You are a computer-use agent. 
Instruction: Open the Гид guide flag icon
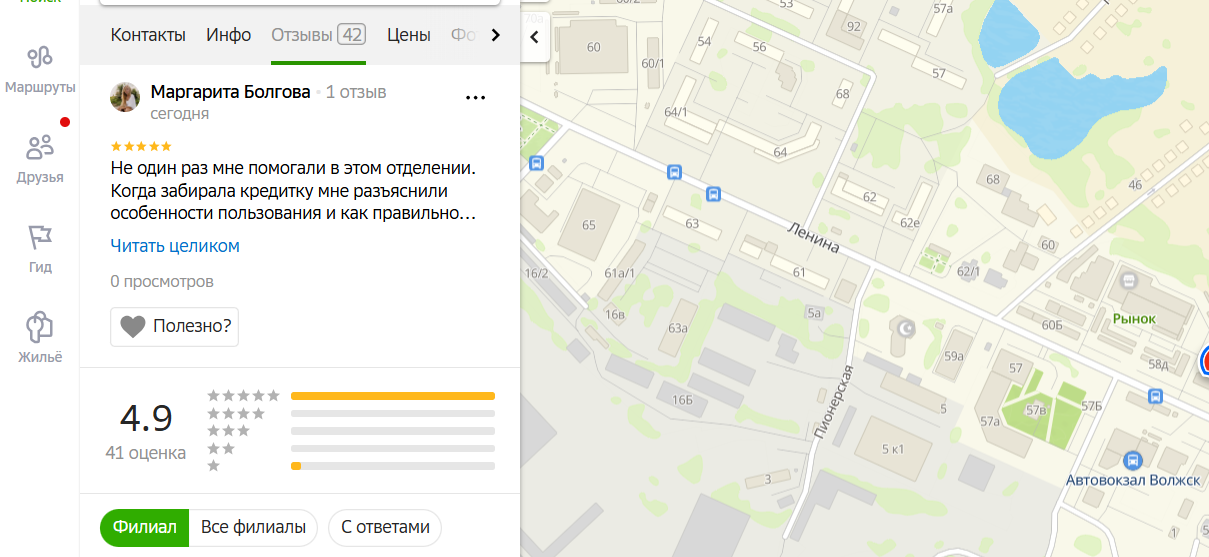[x=40, y=237]
